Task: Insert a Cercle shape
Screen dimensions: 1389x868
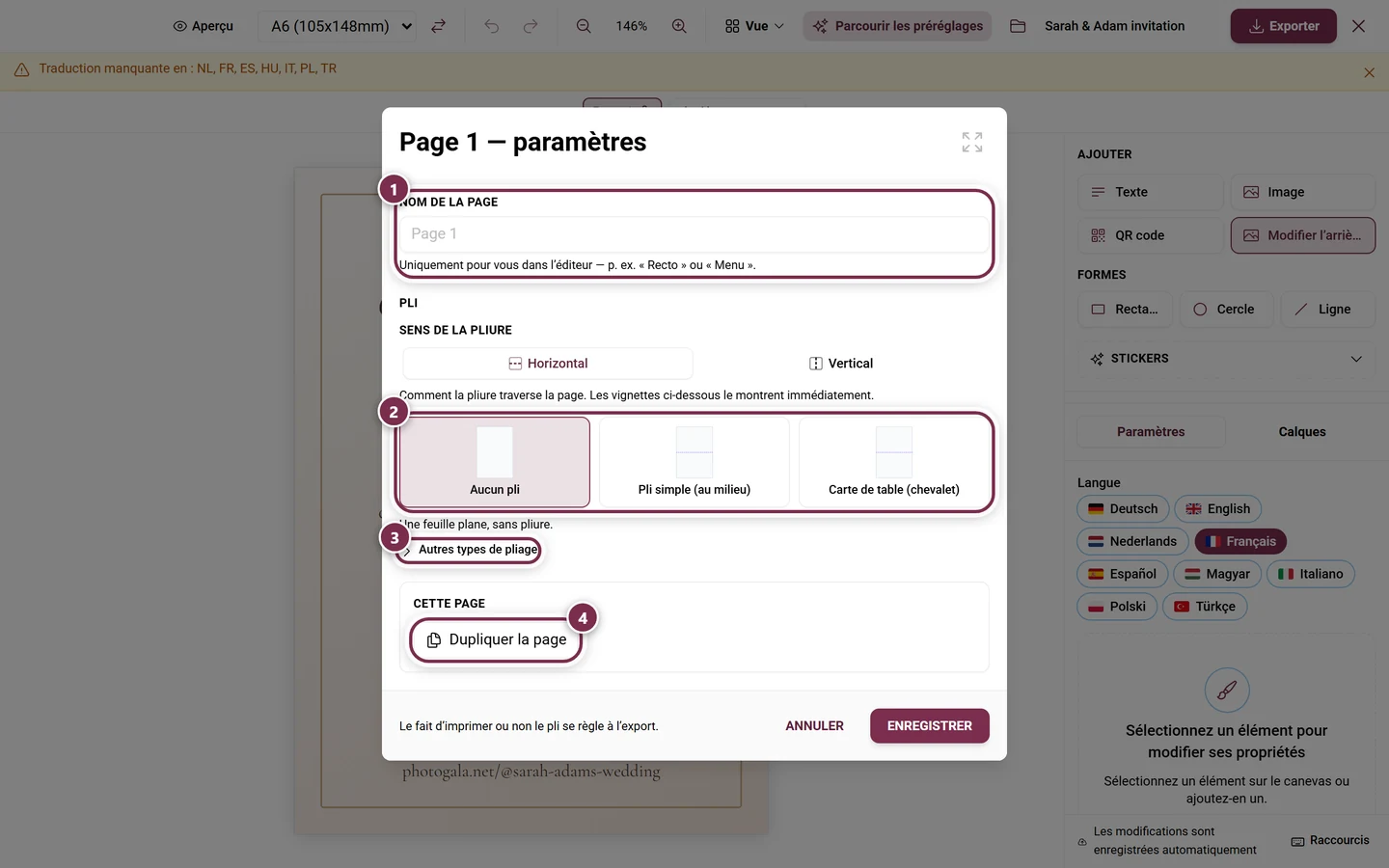Action: [1226, 310]
